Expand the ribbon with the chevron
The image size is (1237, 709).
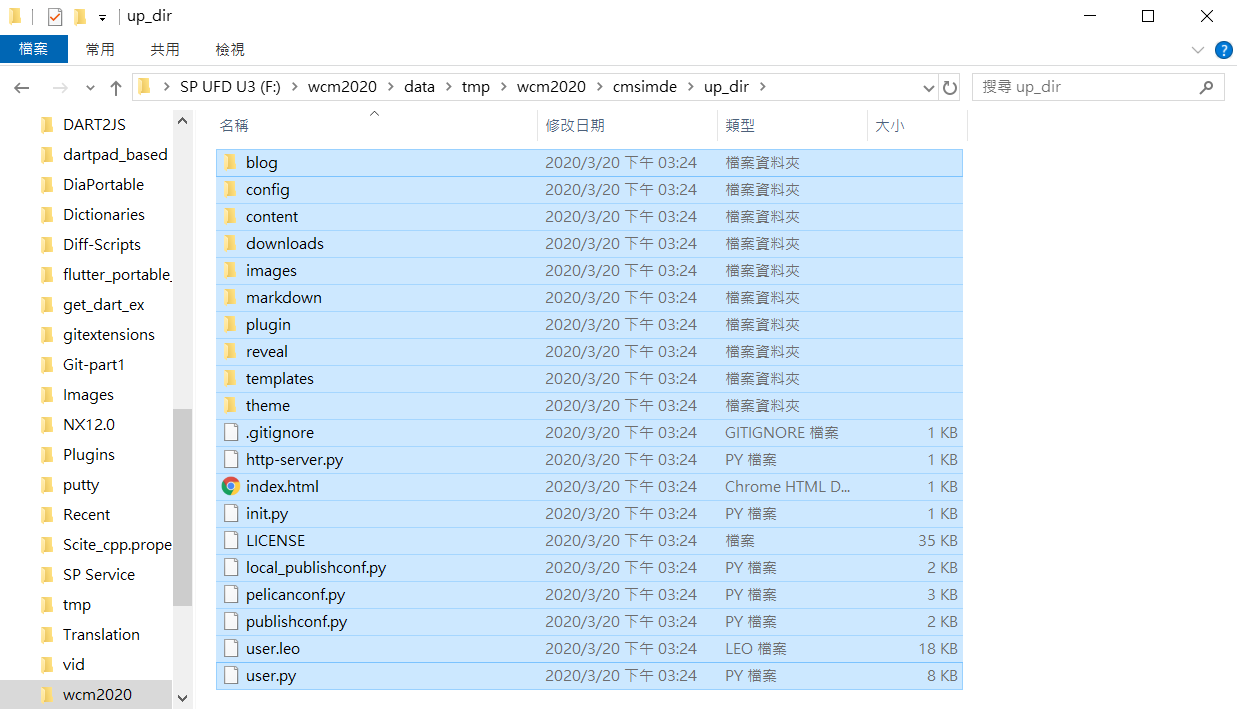tap(1198, 50)
